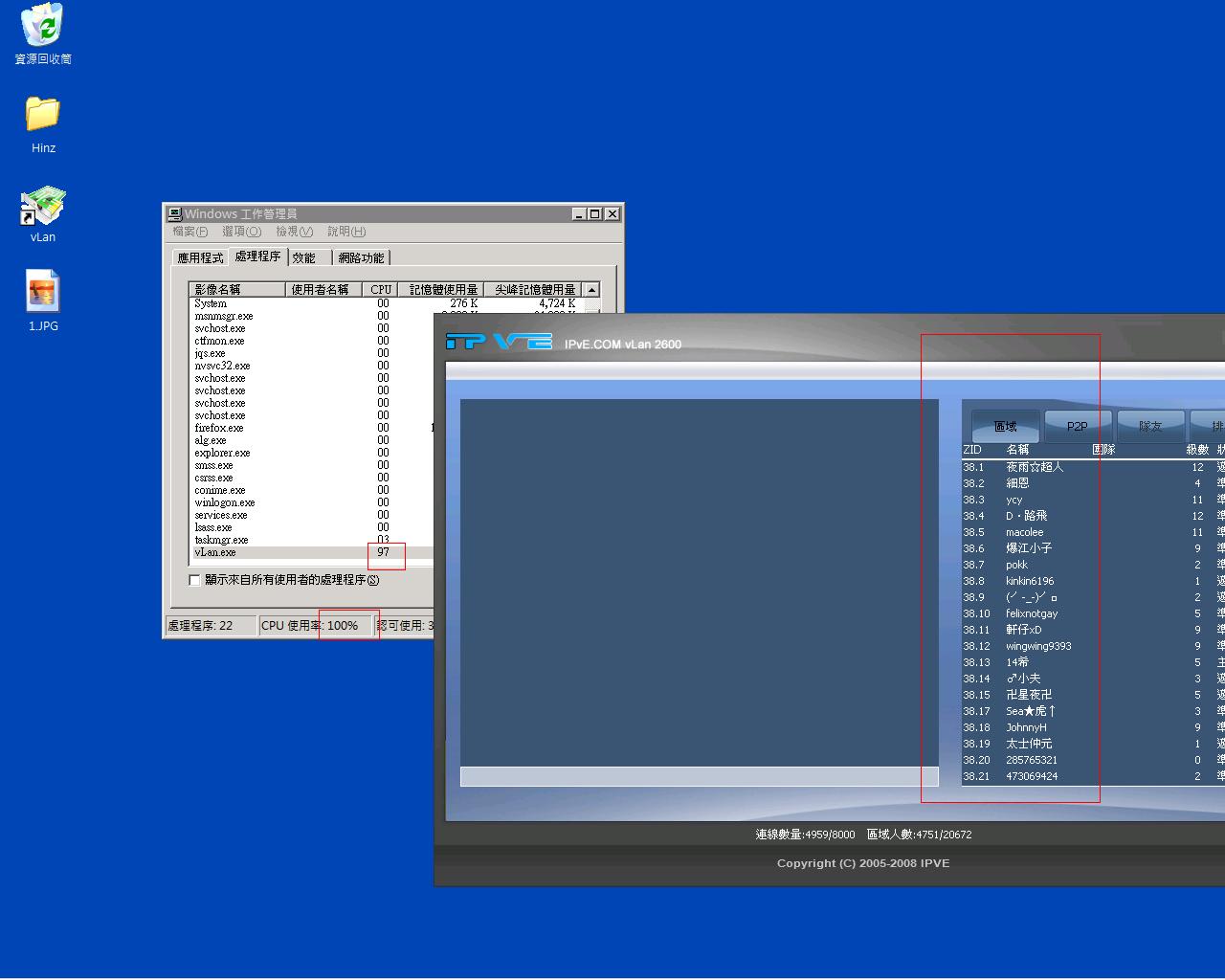This screenshot has width=1225, height=980.
Task: Open the 檔案(F) menu in Task Manager
Action: point(189,232)
